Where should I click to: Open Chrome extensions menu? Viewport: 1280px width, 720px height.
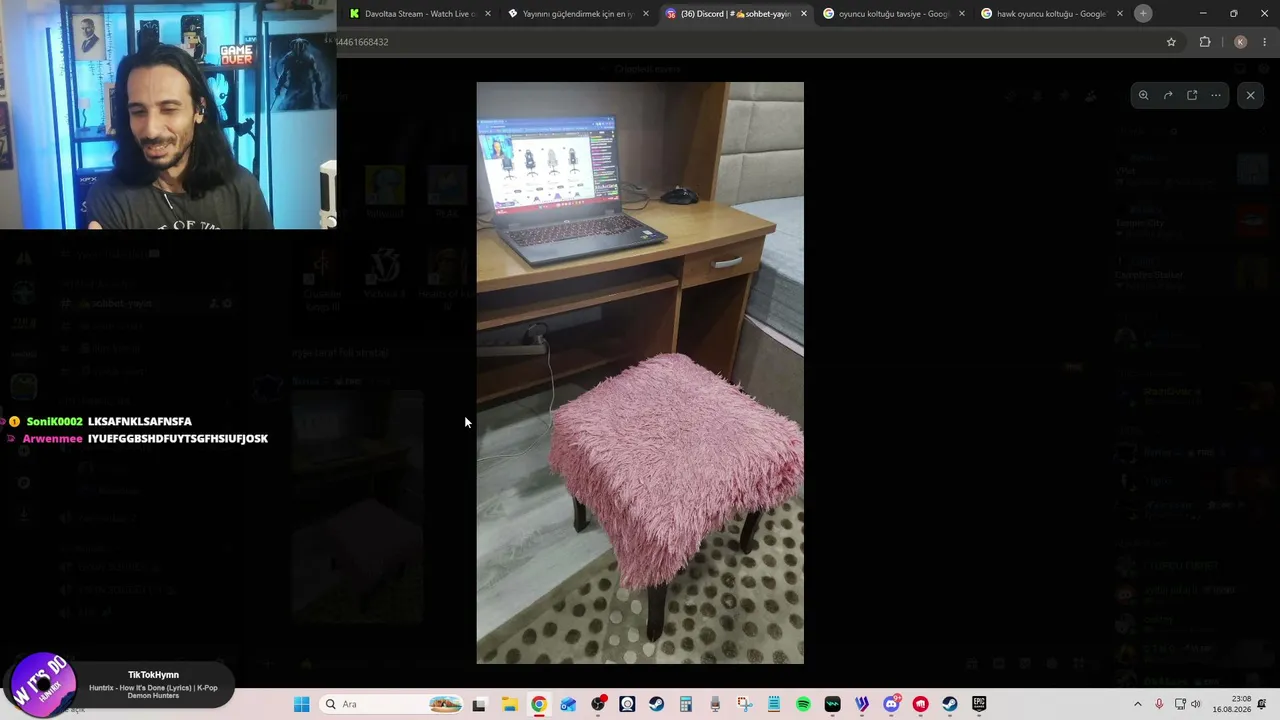1204,42
